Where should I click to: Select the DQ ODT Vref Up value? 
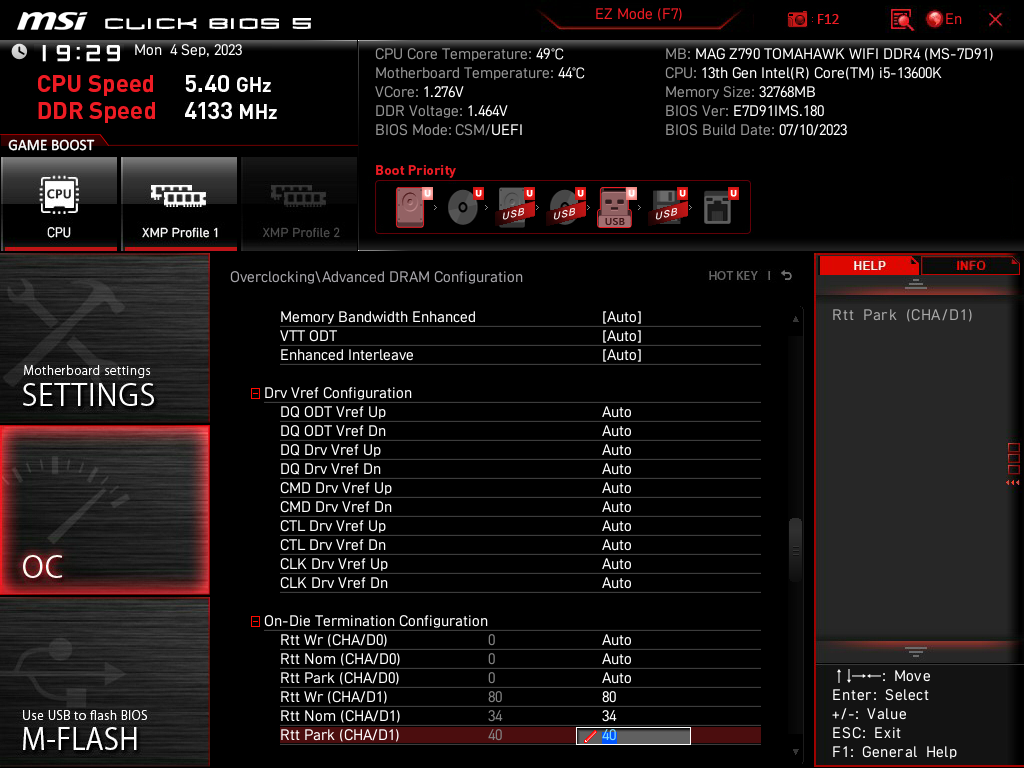(x=616, y=412)
